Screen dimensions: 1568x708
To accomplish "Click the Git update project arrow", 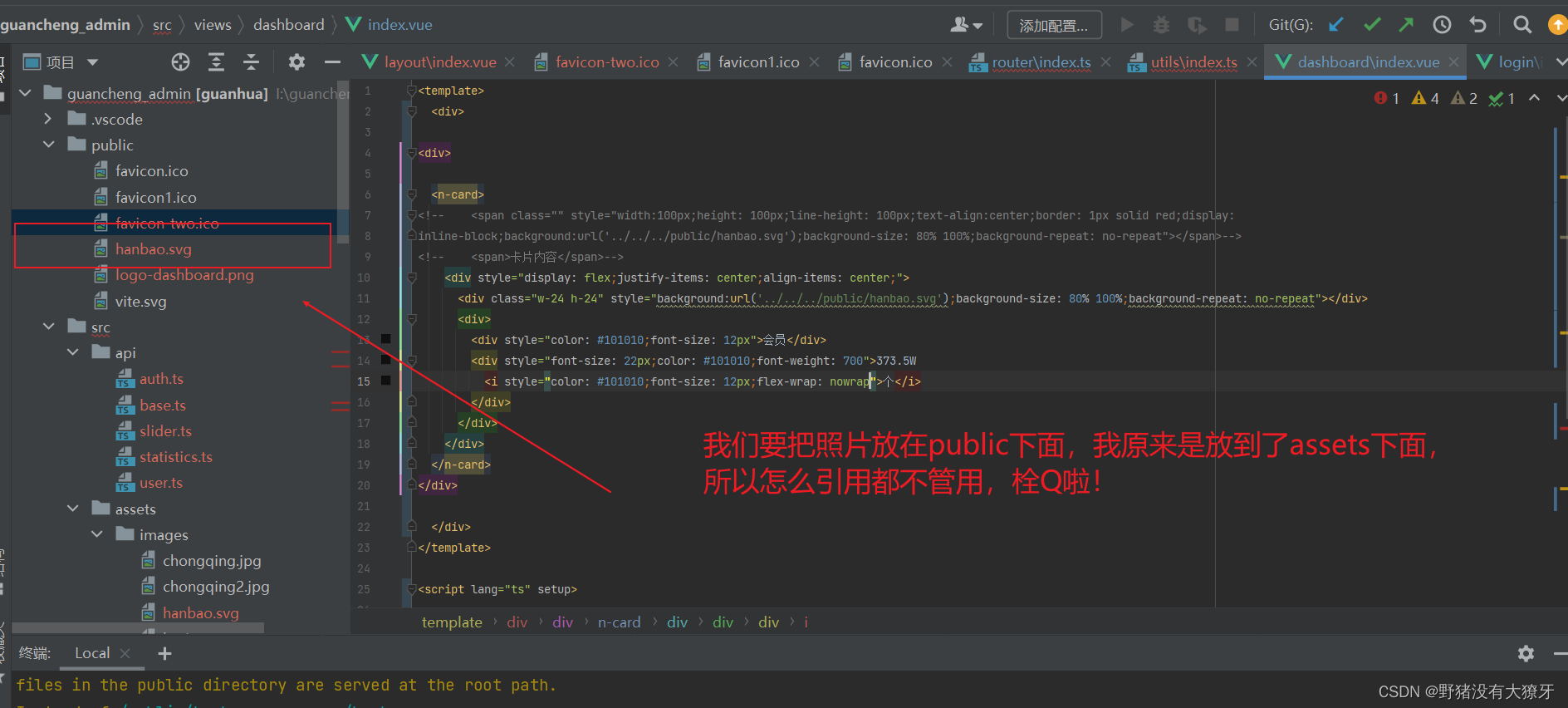I will (x=1336, y=25).
